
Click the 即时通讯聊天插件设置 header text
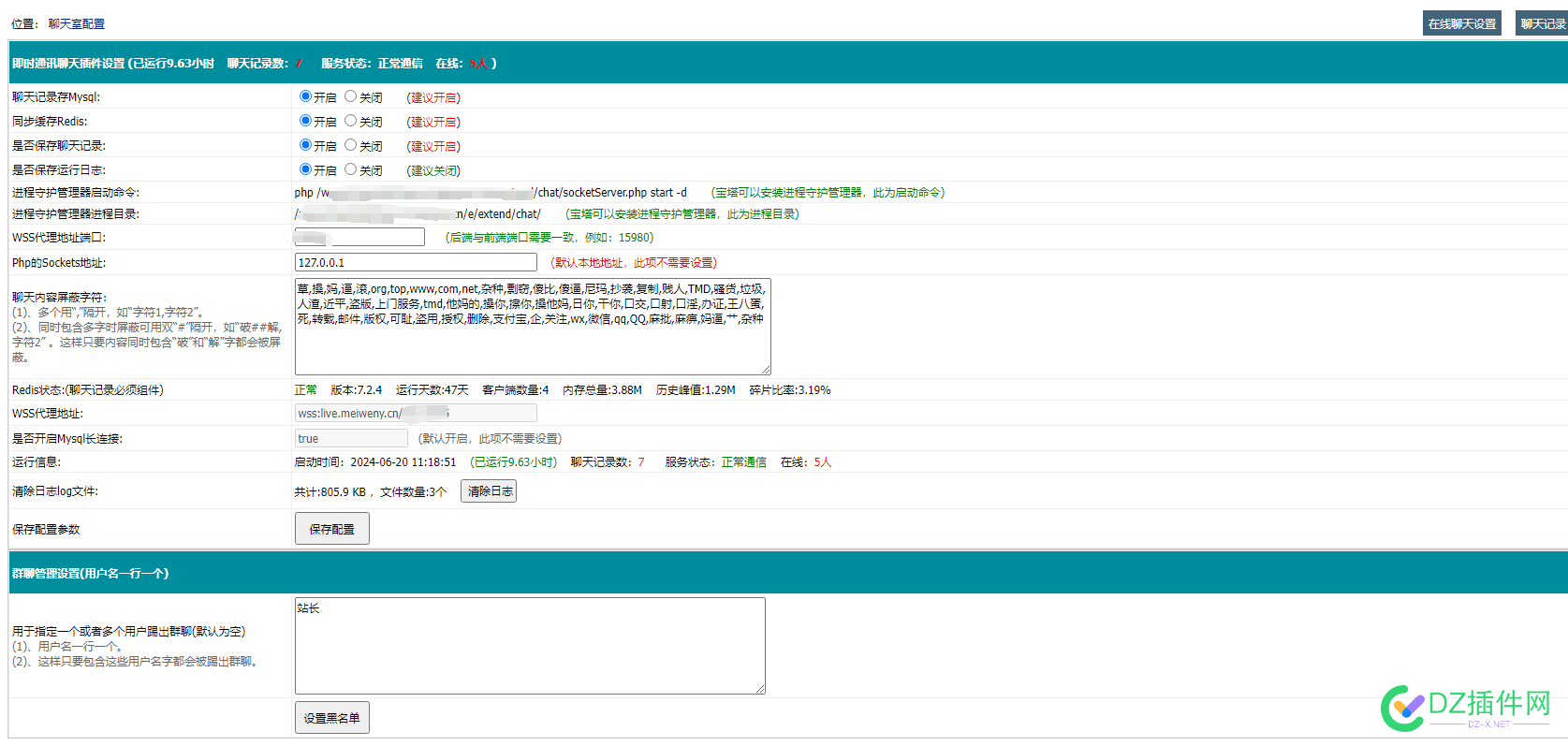[68, 63]
